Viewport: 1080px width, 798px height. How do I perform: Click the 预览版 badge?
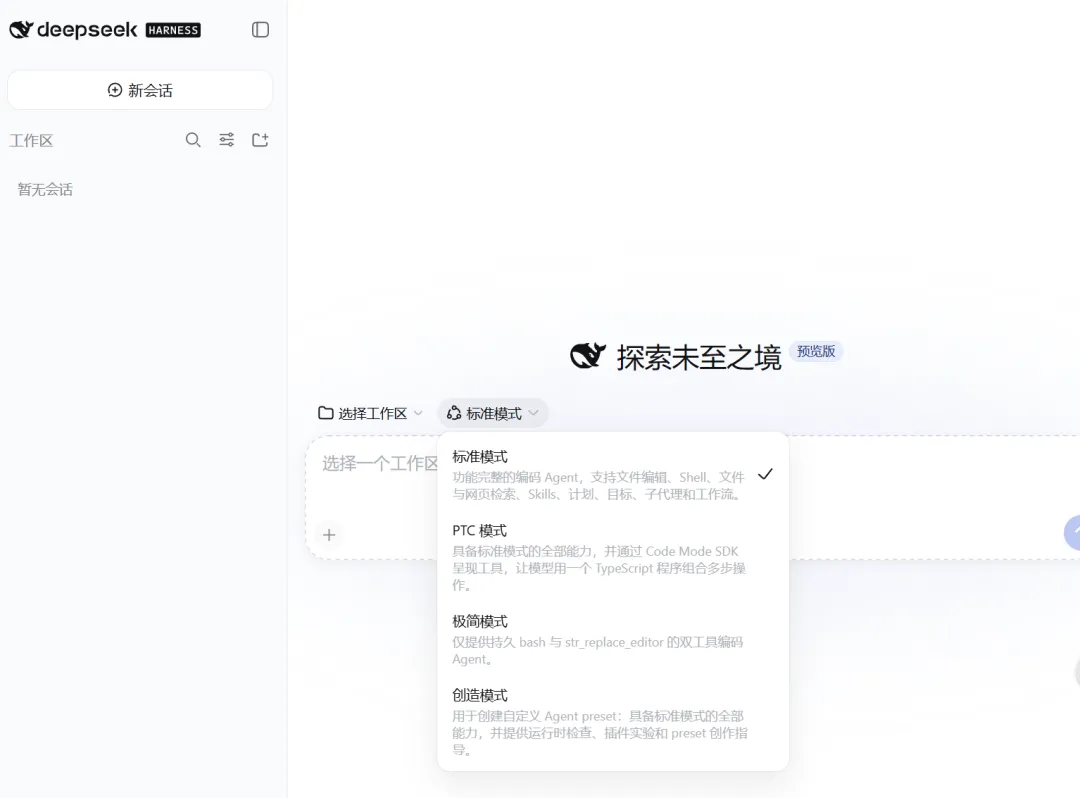816,351
